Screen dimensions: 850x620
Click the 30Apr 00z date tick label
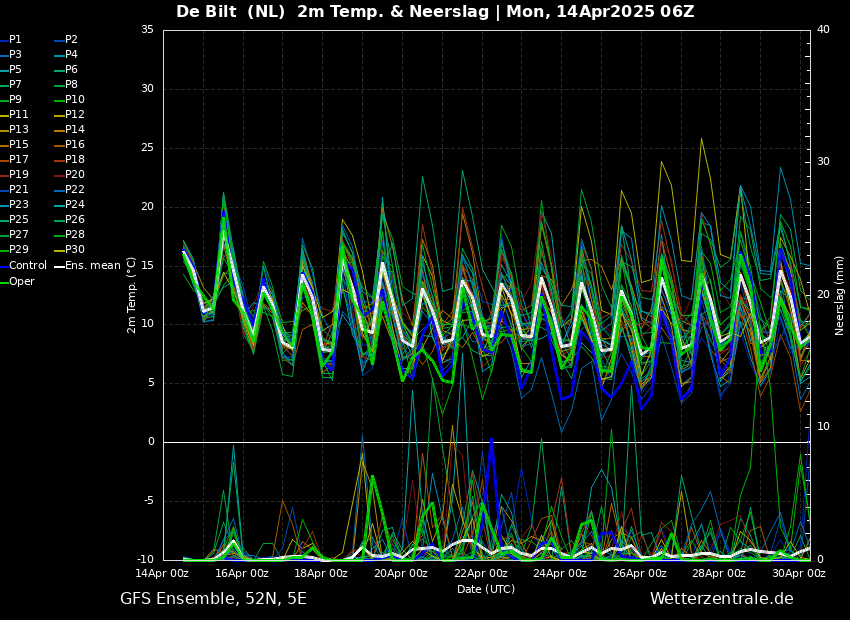pyautogui.click(x=798, y=574)
